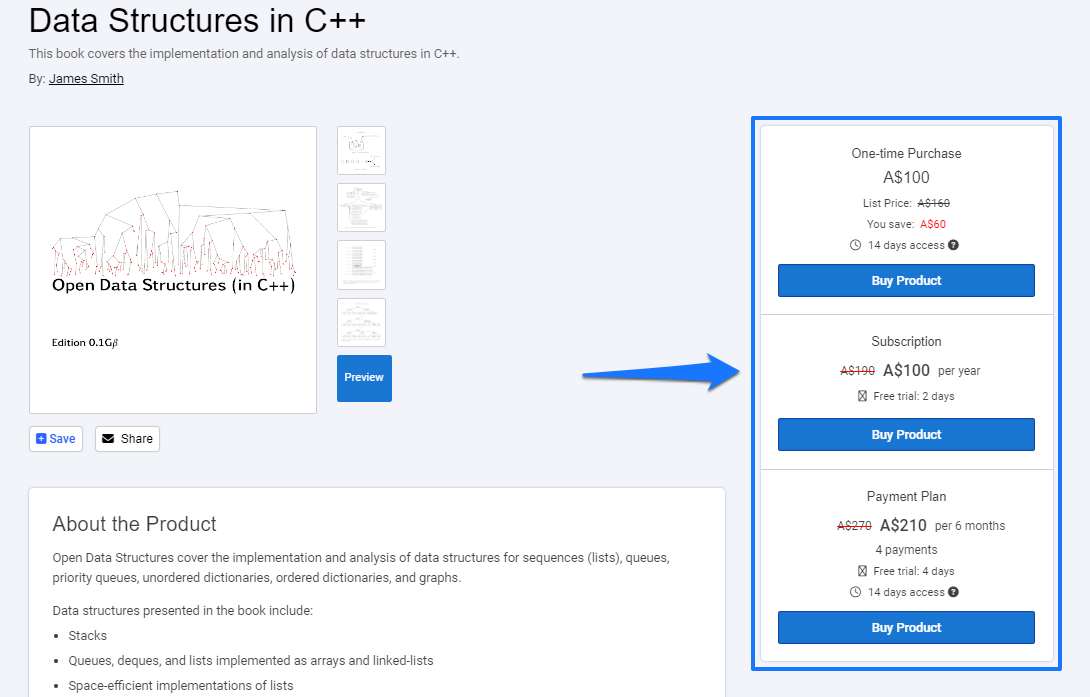The width and height of the screenshot is (1090, 697).
Task: Buy the Subscription product
Action: (x=906, y=434)
